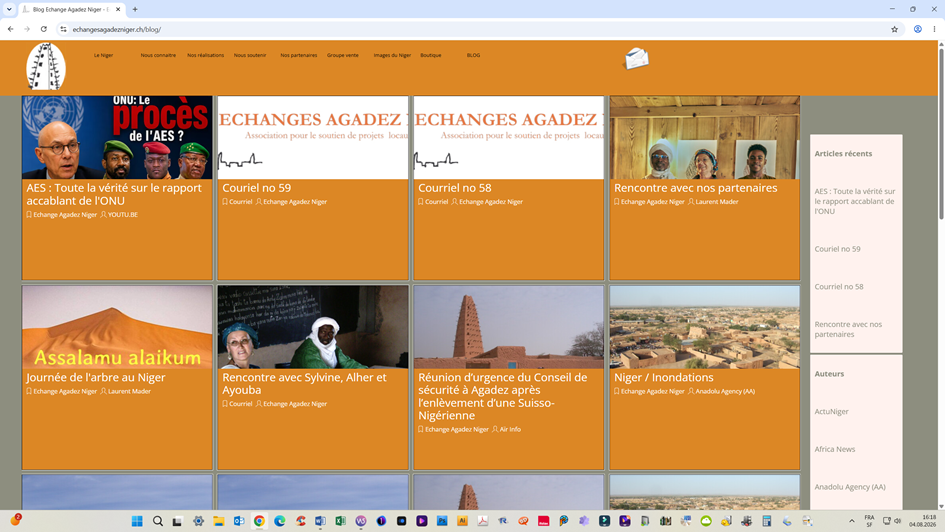Reload the page with the refresh icon
945x532 pixels.
coord(43,29)
